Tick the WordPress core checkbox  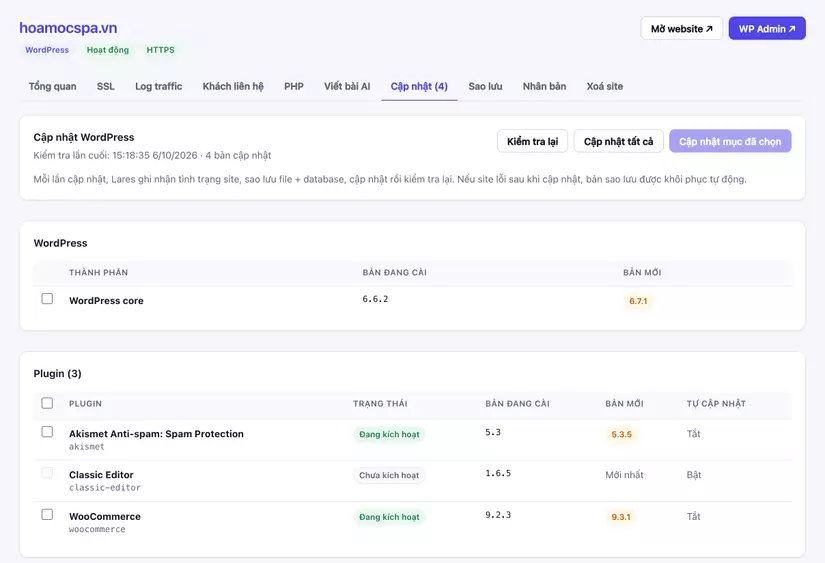pos(47,299)
